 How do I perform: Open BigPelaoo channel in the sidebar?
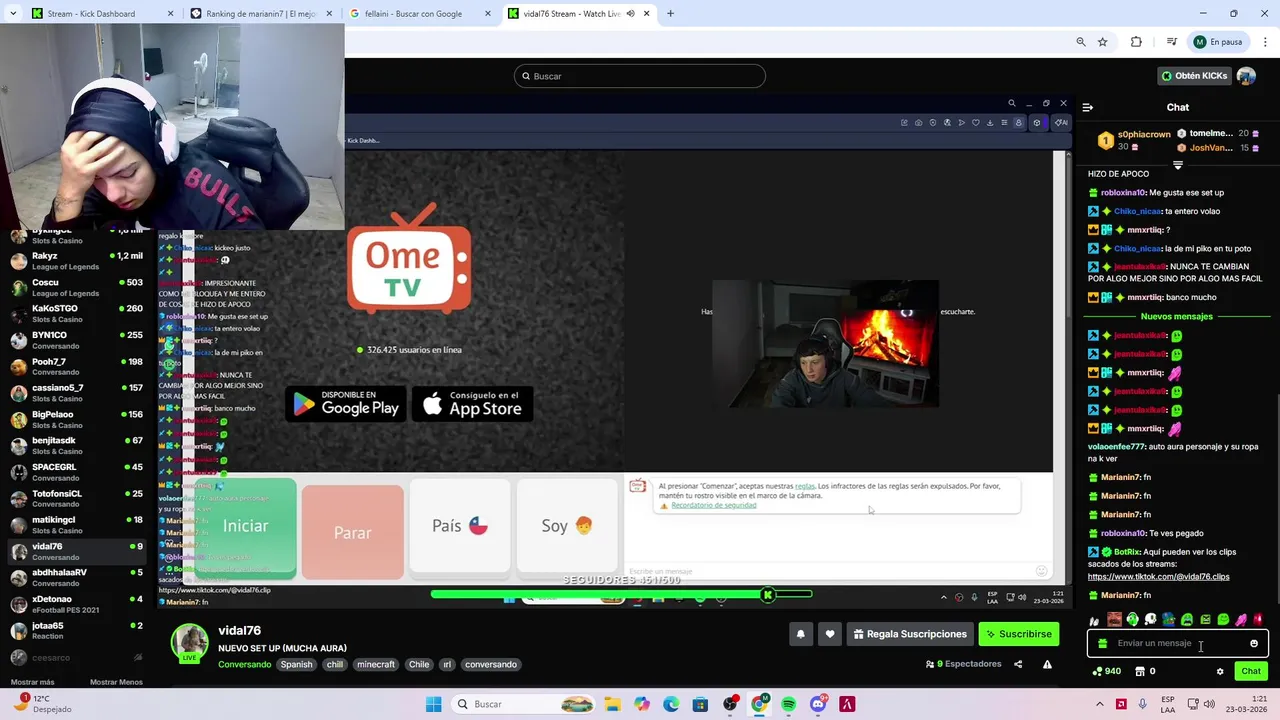pyautogui.click(x=76, y=419)
